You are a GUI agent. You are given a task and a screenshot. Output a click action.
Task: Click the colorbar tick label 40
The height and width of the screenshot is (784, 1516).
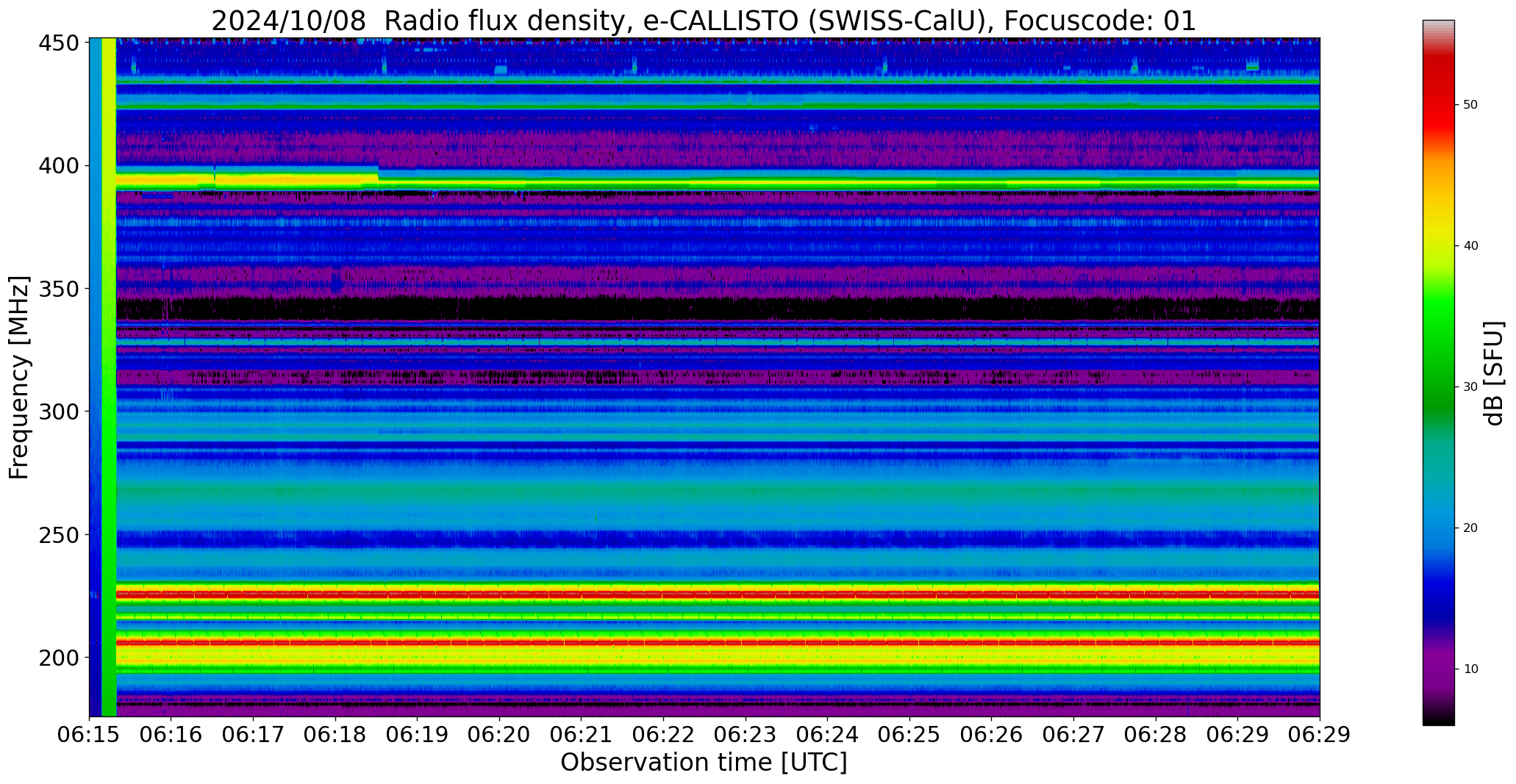click(1470, 246)
